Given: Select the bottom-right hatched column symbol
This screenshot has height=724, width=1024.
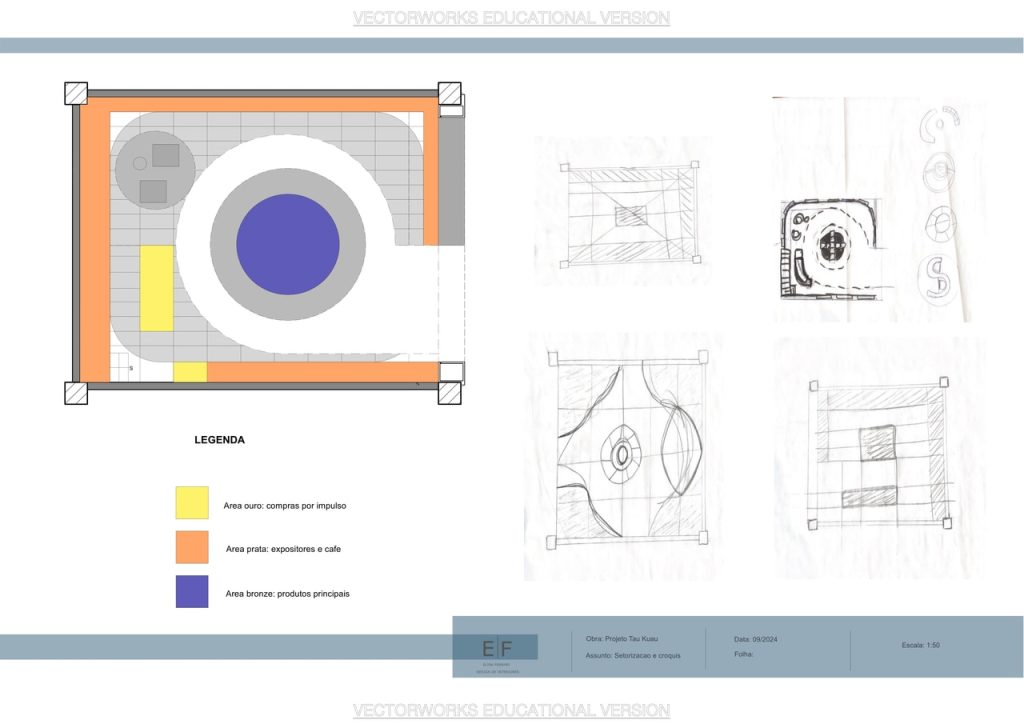Looking at the screenshot, I should (449, 393).
